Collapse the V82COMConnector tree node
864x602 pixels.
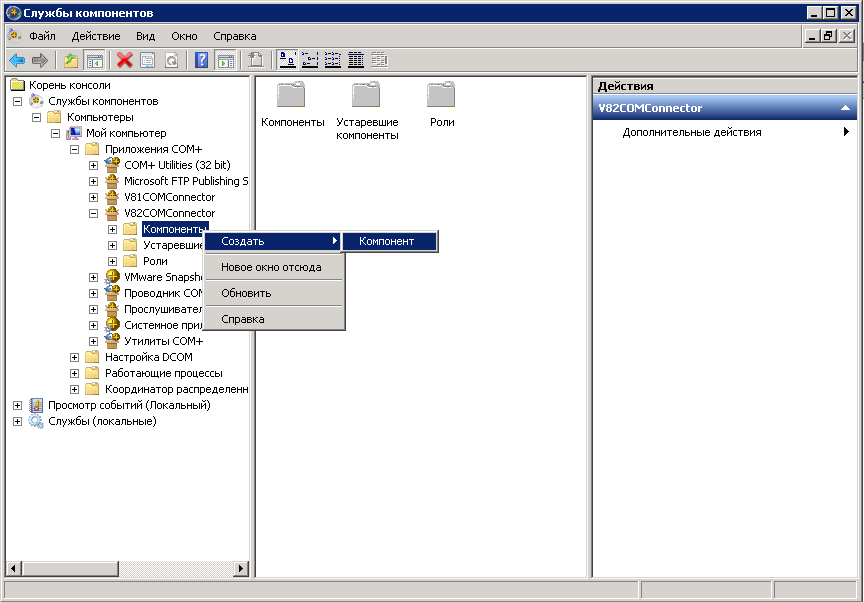coord(93,213)
